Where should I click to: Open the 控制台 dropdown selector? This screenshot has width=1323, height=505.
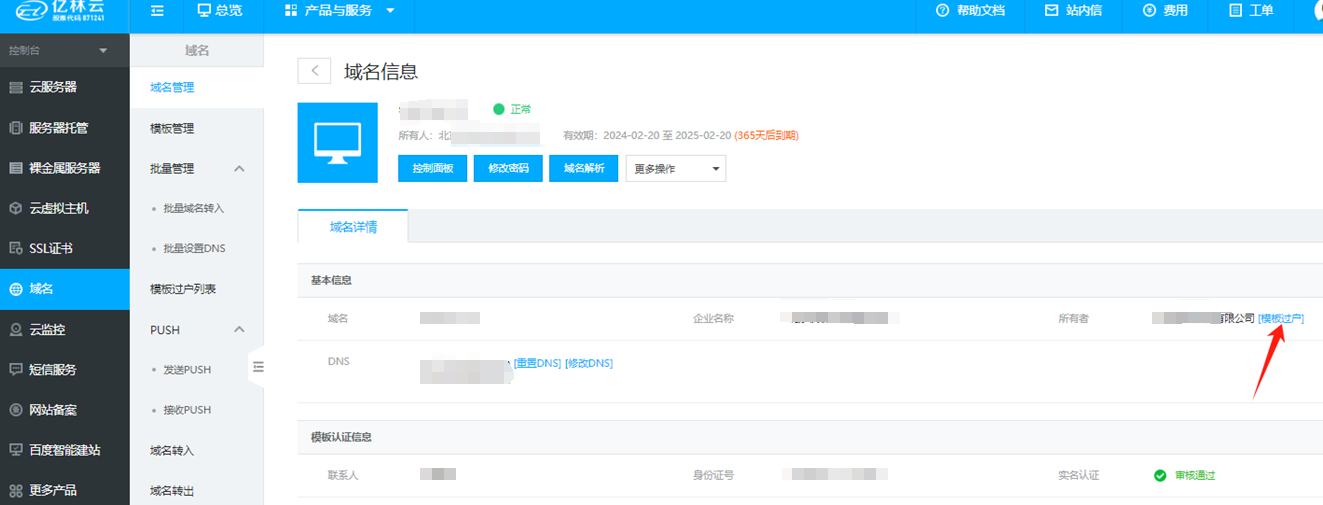(59, 50)
